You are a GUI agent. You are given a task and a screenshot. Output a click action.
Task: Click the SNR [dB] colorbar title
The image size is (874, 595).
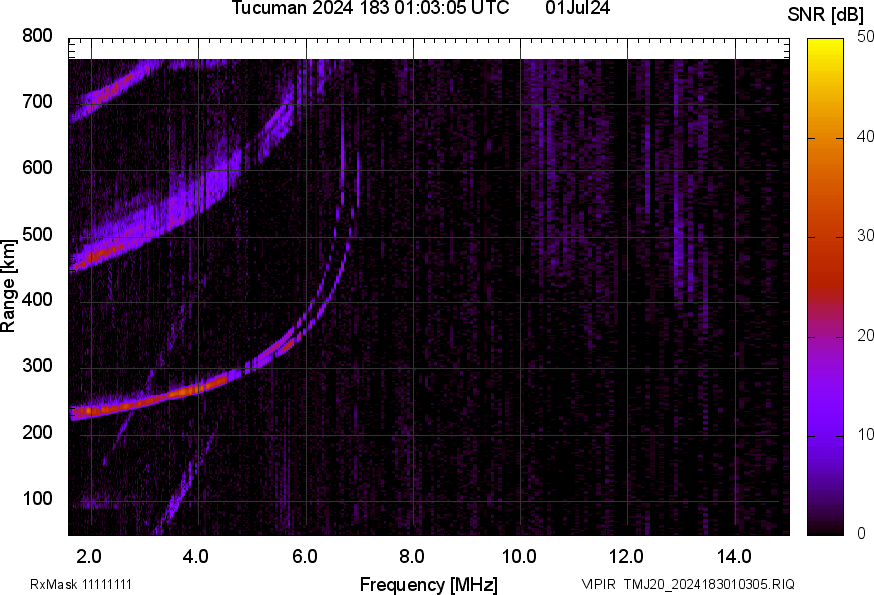(x=826, y=15)
